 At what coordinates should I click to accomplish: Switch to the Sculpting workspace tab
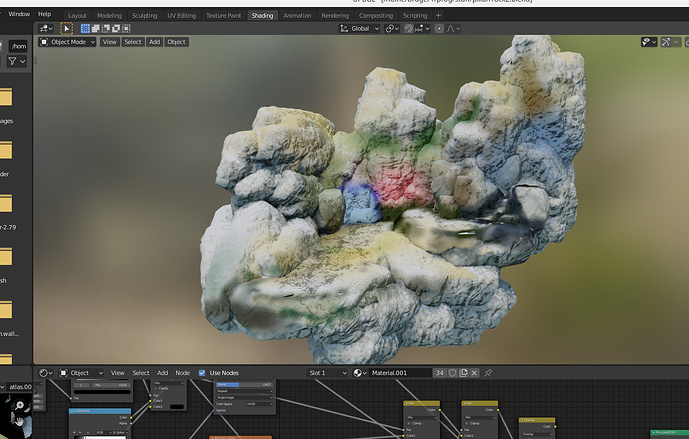[145, 15]
